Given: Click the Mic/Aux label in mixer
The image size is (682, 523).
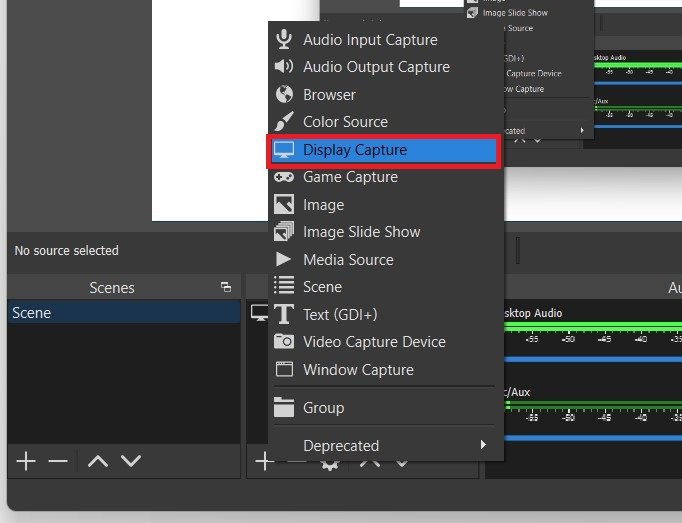Looking at the screenshot, I should (517, 392).
